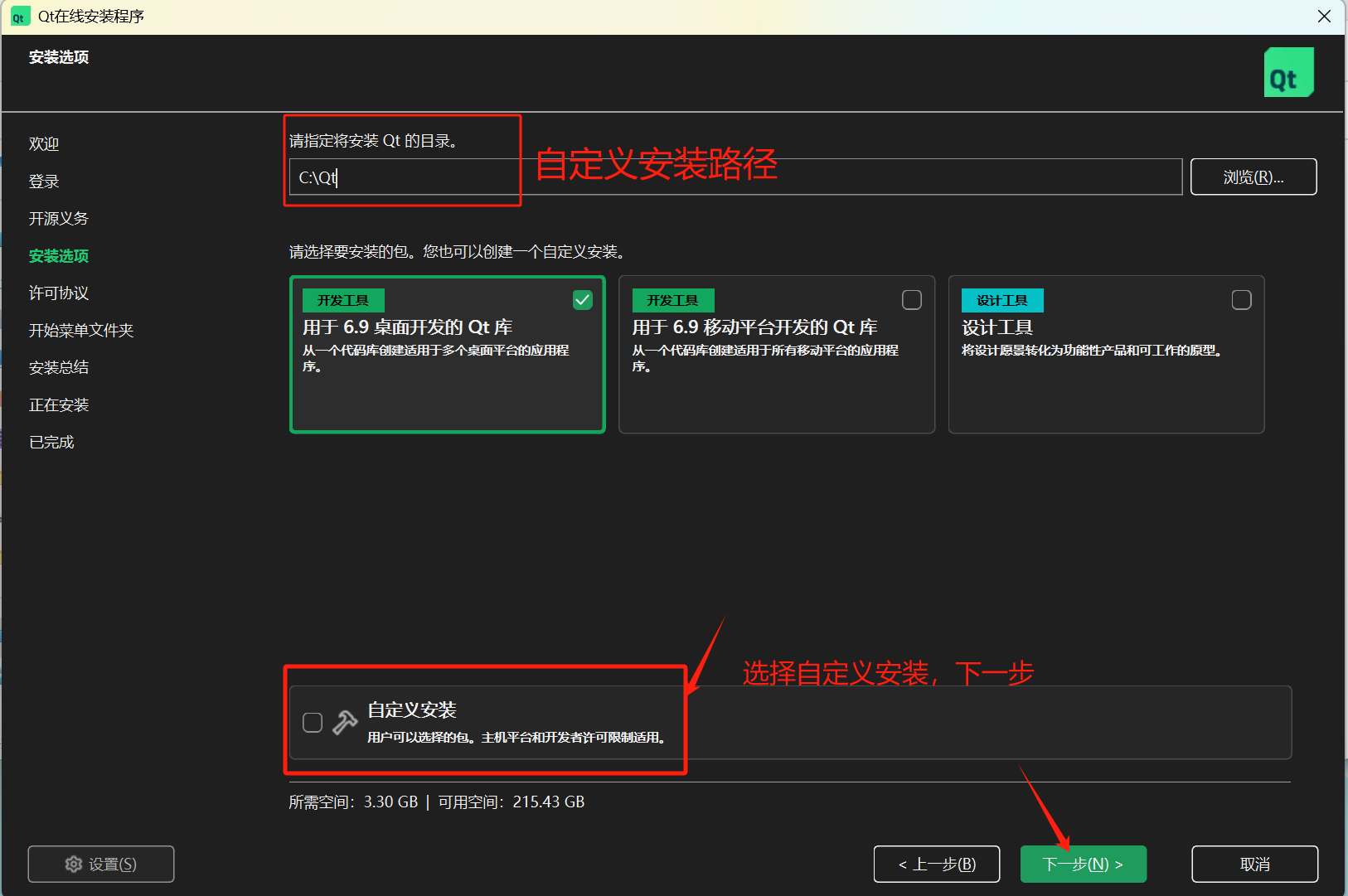
Task: Click the 设计工具 card title
Action: coord(997,327)
